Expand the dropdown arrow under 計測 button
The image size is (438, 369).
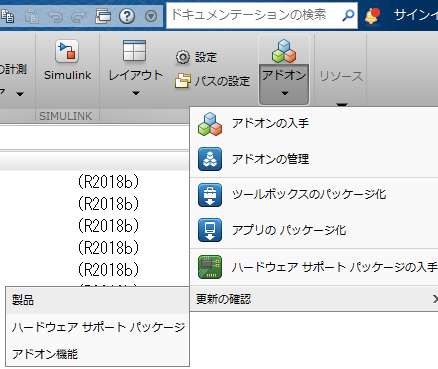coord(20,94)
